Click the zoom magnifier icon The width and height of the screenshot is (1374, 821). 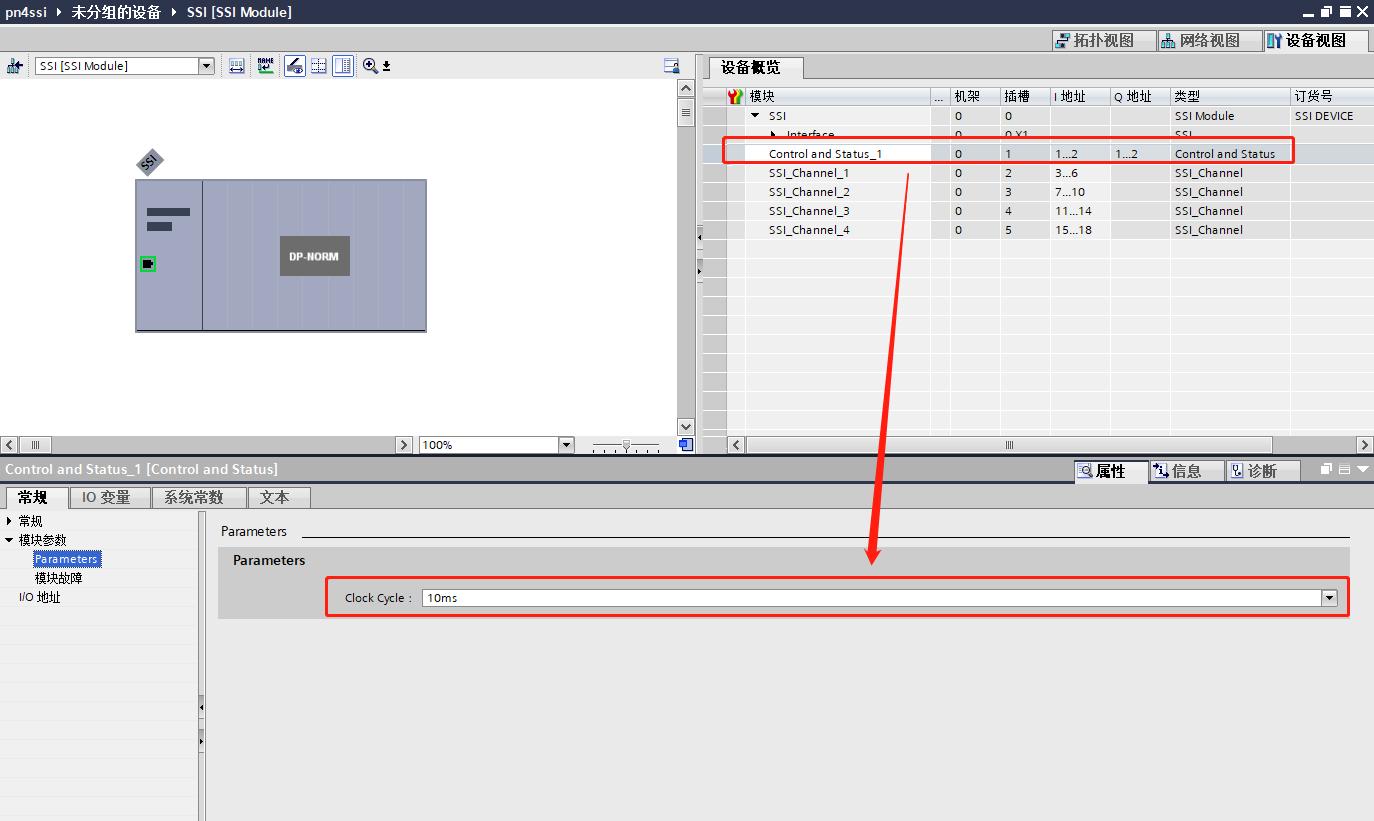coord(370,66)
